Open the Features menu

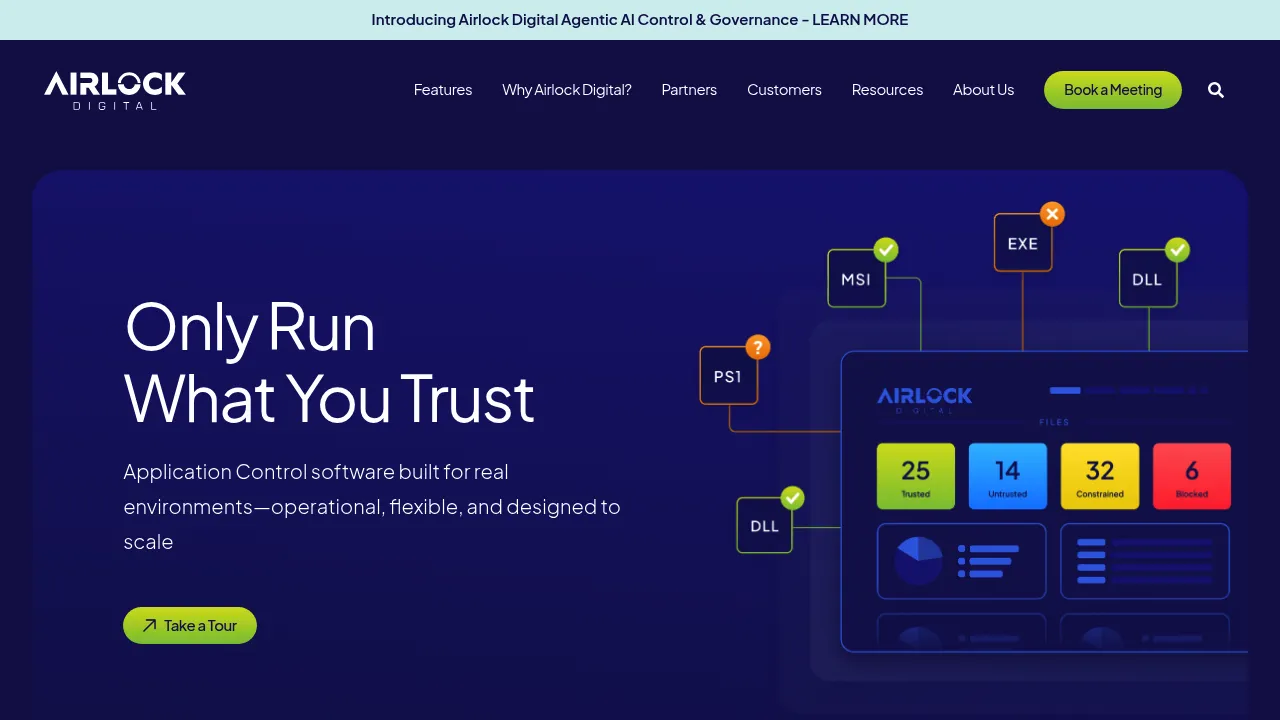(x=443, y=90)
